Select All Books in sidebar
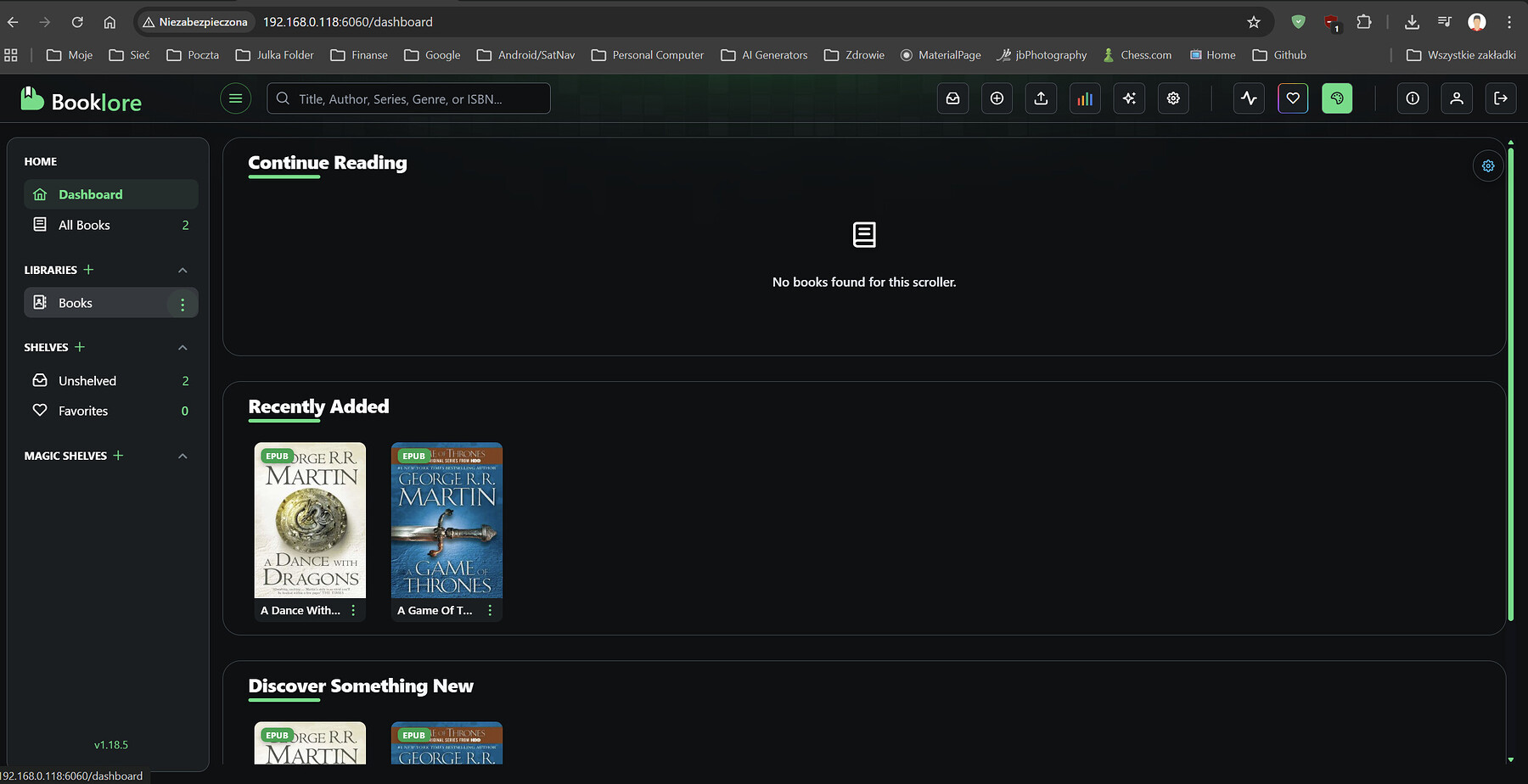Screen dimensions: 1528x784 pos(84,225)
